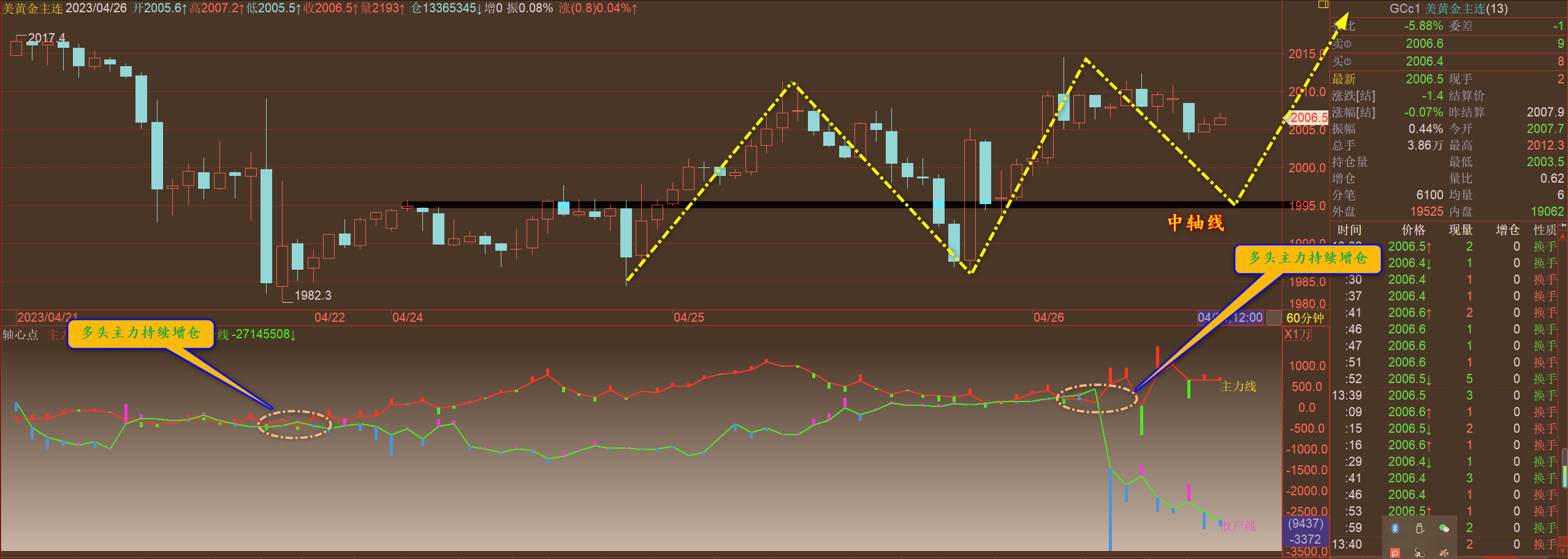Click the 美黄金主连 name in chart header
This screenshot has width=1568, height=559.
point(32,9)
